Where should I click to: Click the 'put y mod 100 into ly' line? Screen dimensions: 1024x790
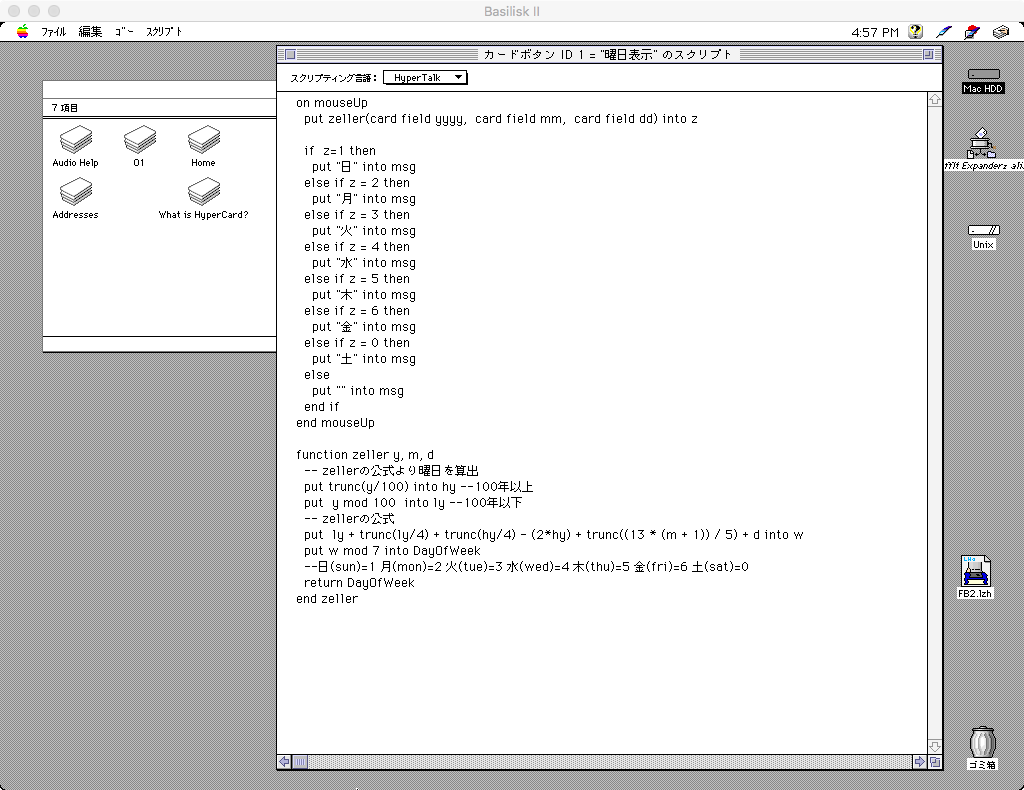[413, 503]
